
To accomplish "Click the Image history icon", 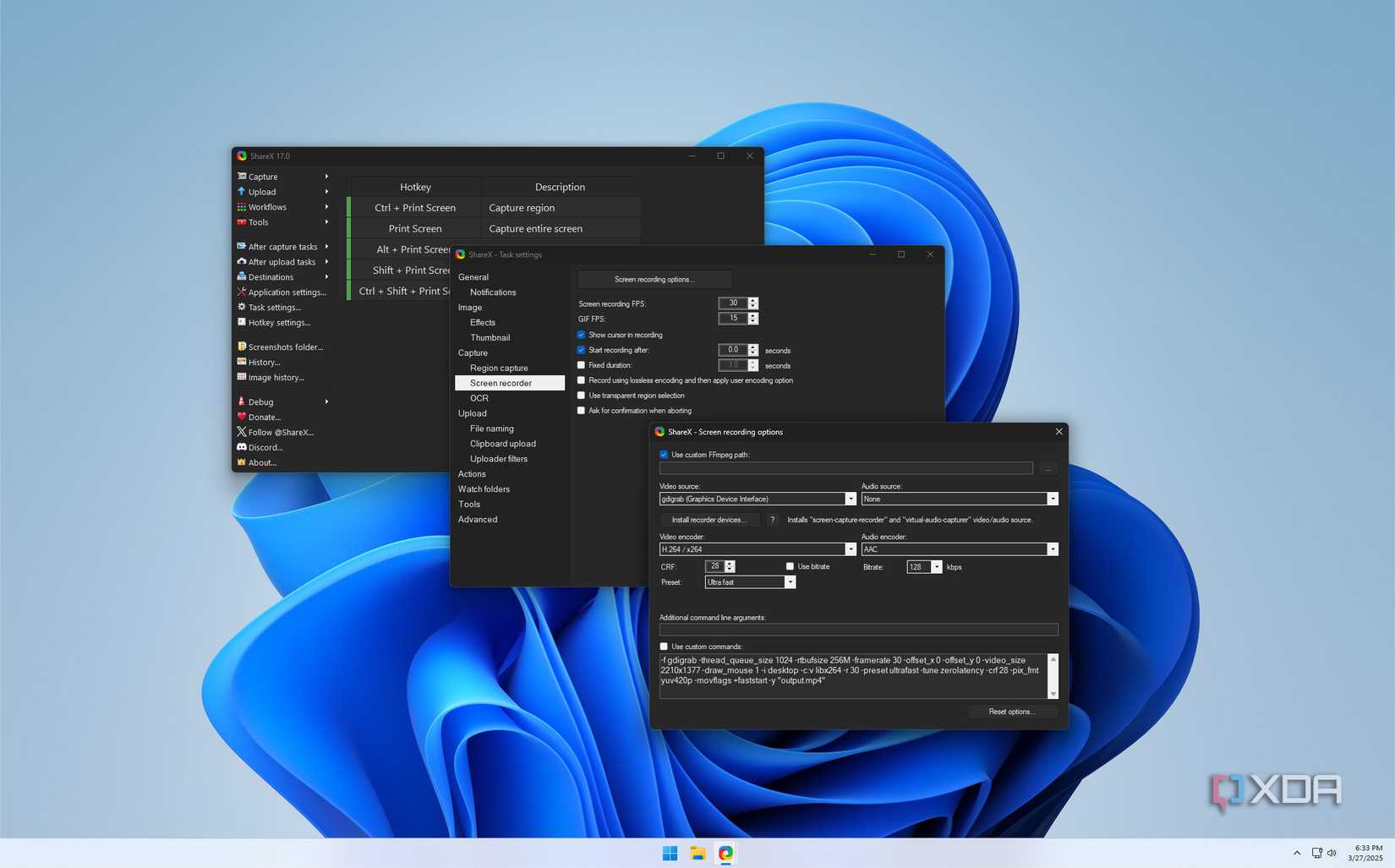I will click(242, 377).
